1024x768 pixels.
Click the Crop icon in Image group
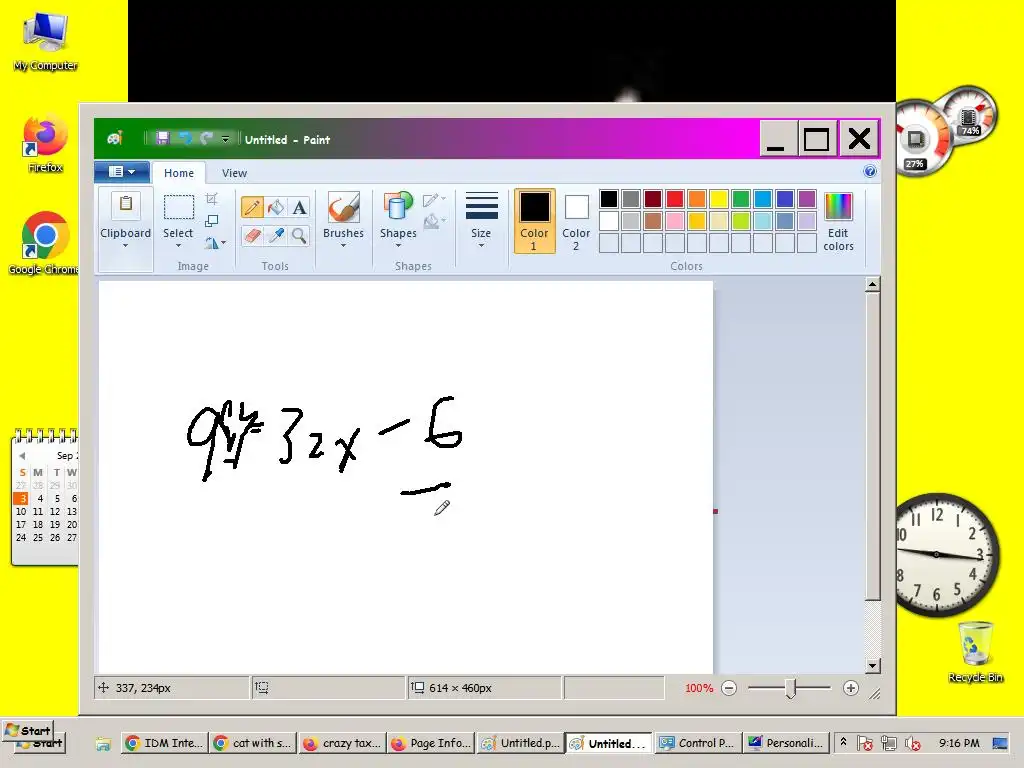[x=211, y=199]
